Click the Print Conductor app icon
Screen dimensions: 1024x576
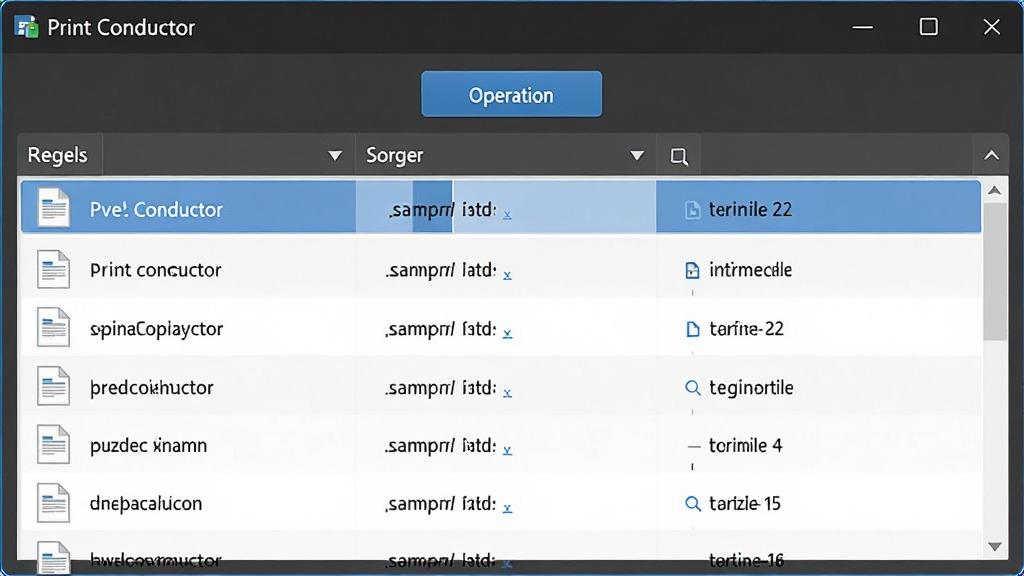click(26, 27)
